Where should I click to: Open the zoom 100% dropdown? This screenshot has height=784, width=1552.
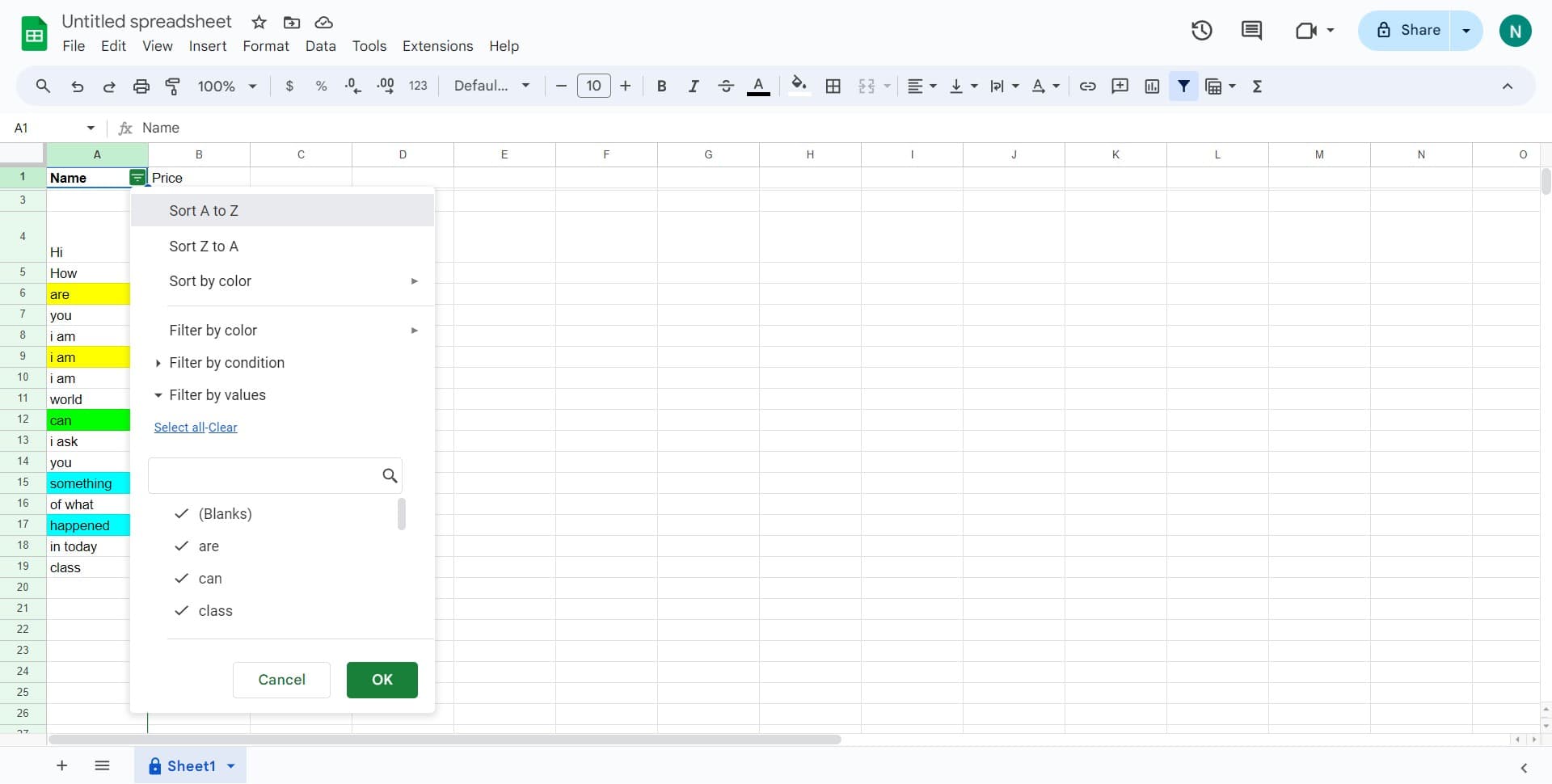click(x=227, y=86)
